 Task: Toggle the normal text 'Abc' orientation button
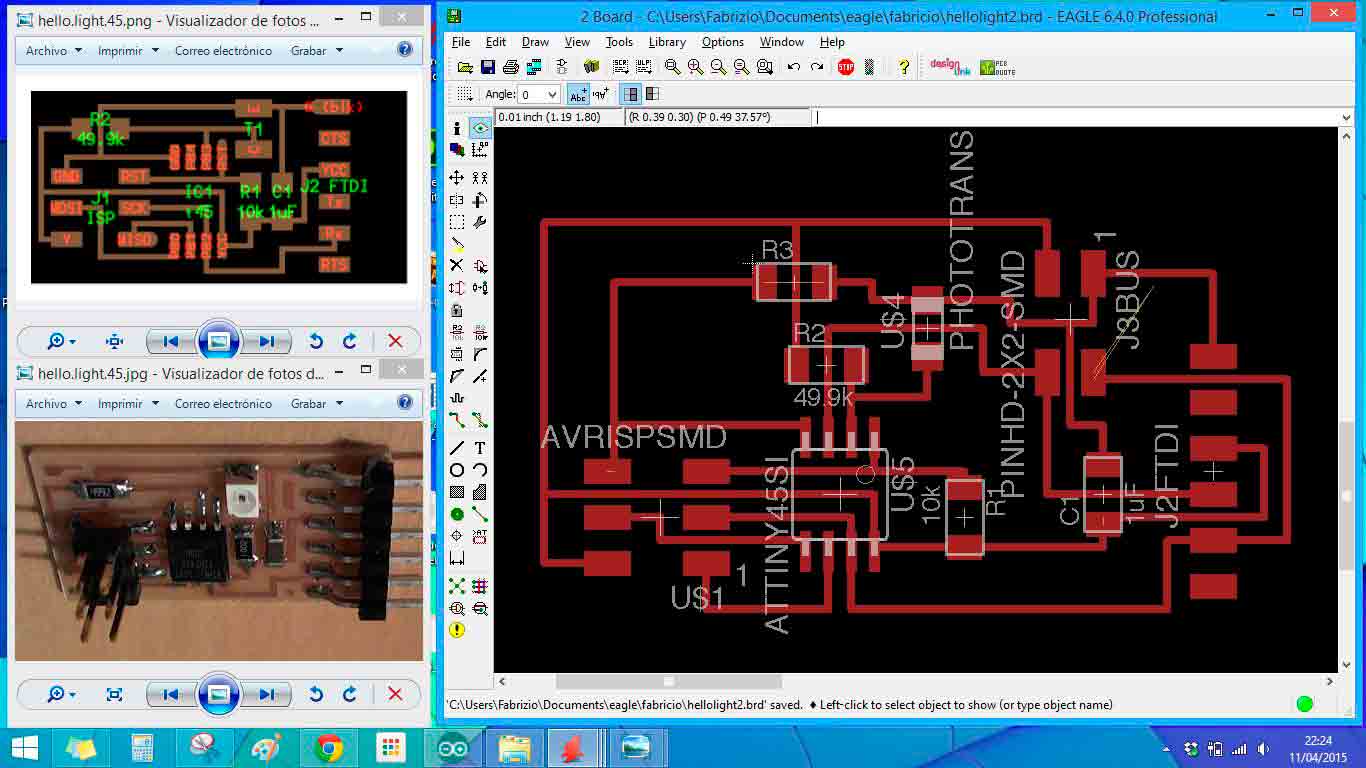tap(578, 94)
